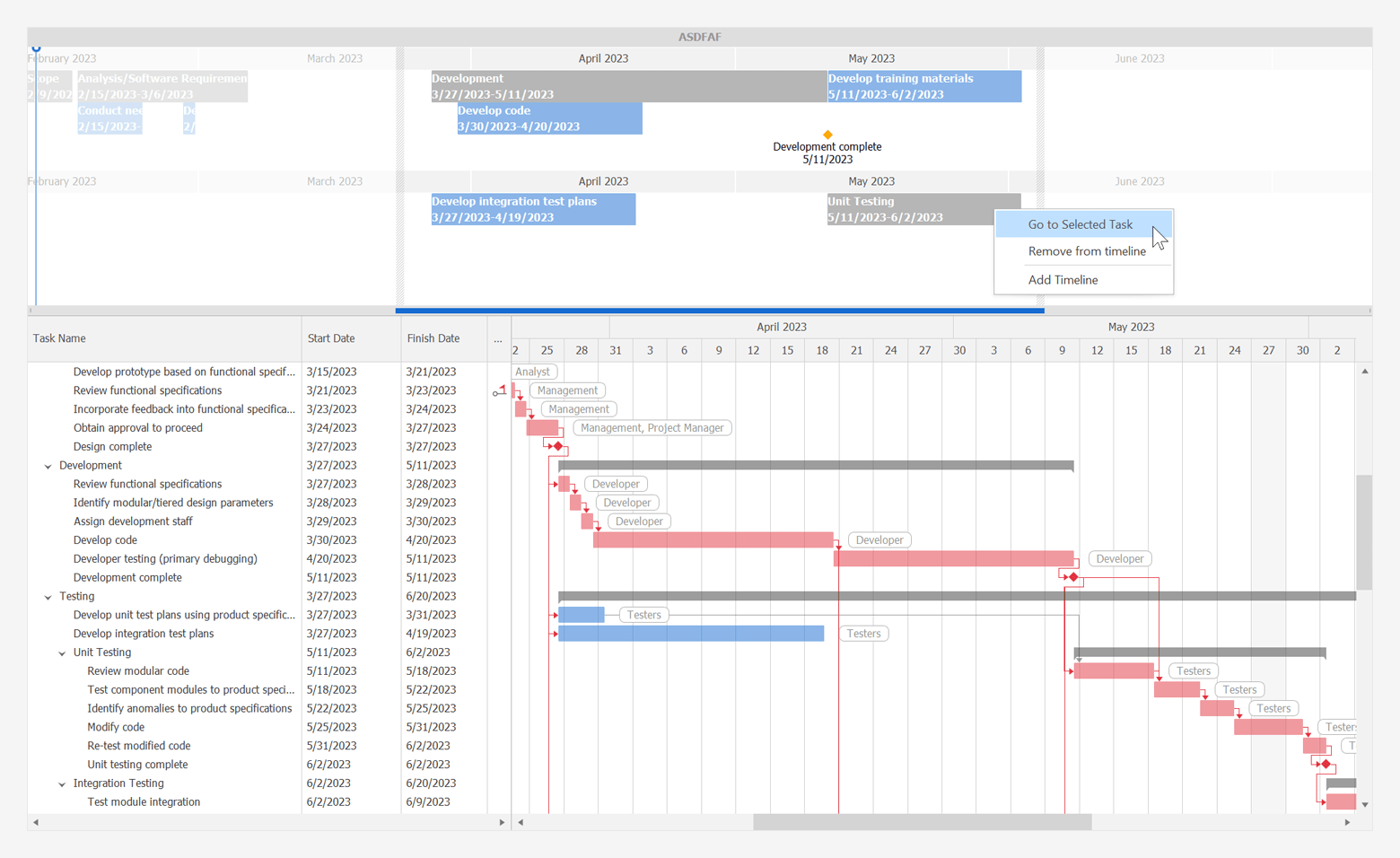
Task: Open the ellipsis column header
Action: click(x=498, y=338)
